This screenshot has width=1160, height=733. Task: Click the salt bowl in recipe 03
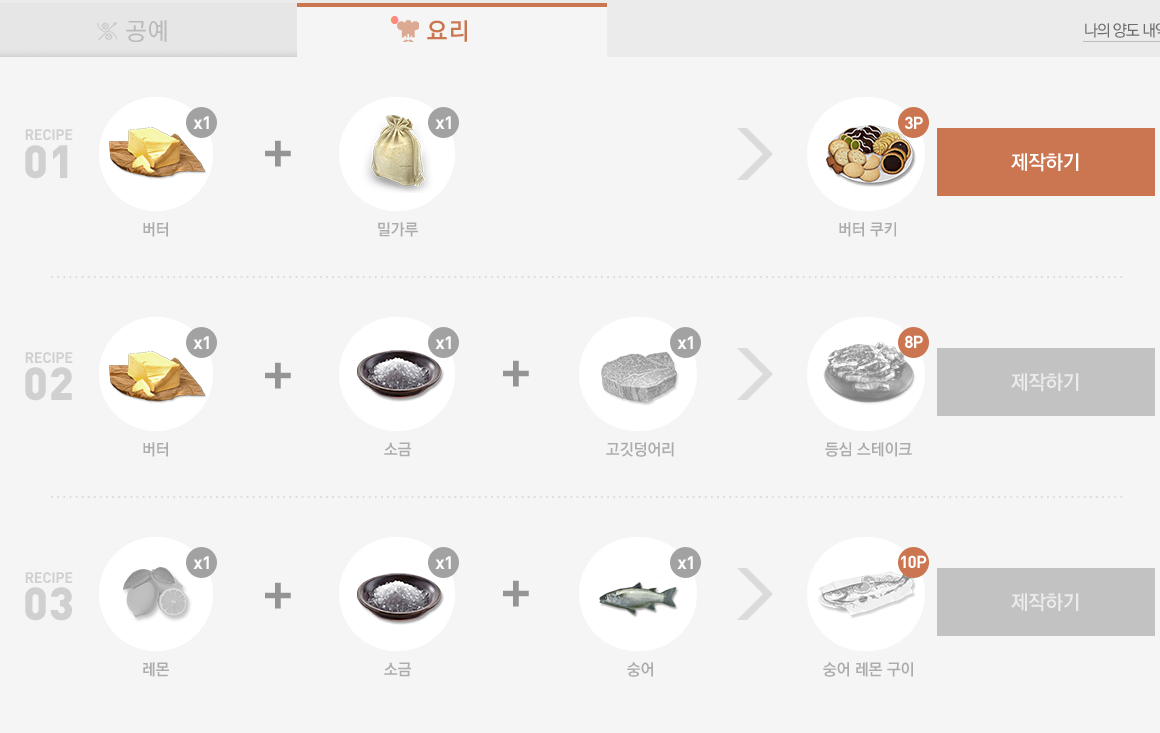tap(397, 595)
